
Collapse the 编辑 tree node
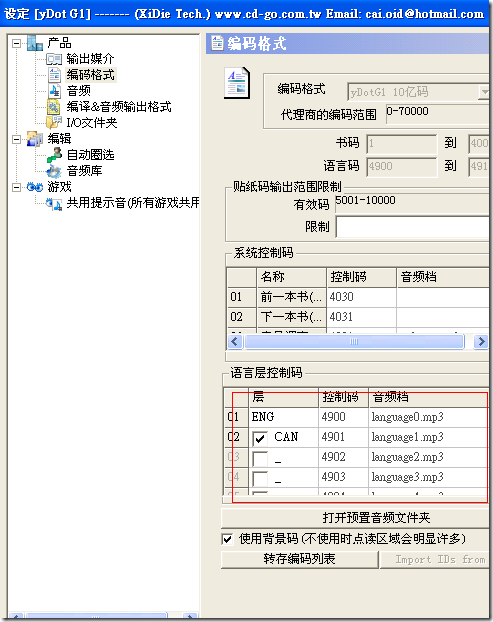[16, 139]
